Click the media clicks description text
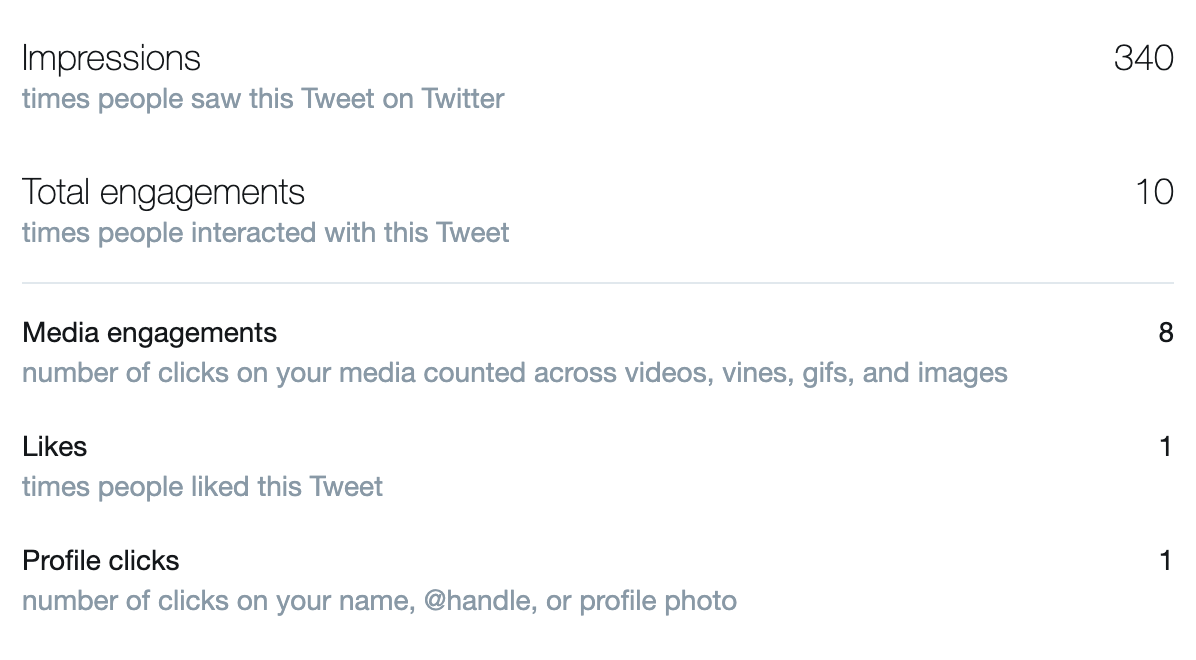This screenshot has height=660, width=1196. (x=514, y=373)
